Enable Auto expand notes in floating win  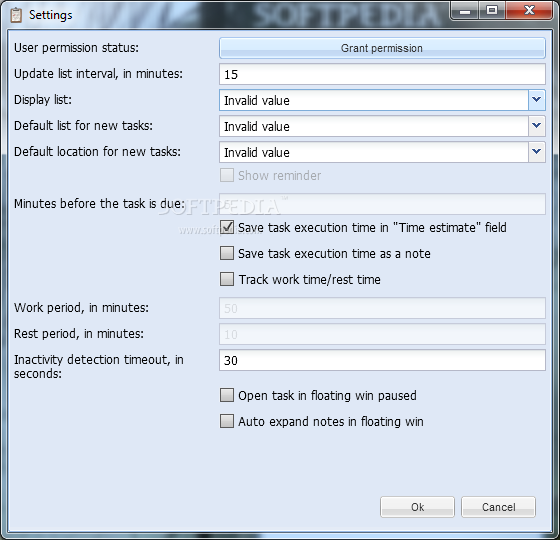tap(227, 421)
